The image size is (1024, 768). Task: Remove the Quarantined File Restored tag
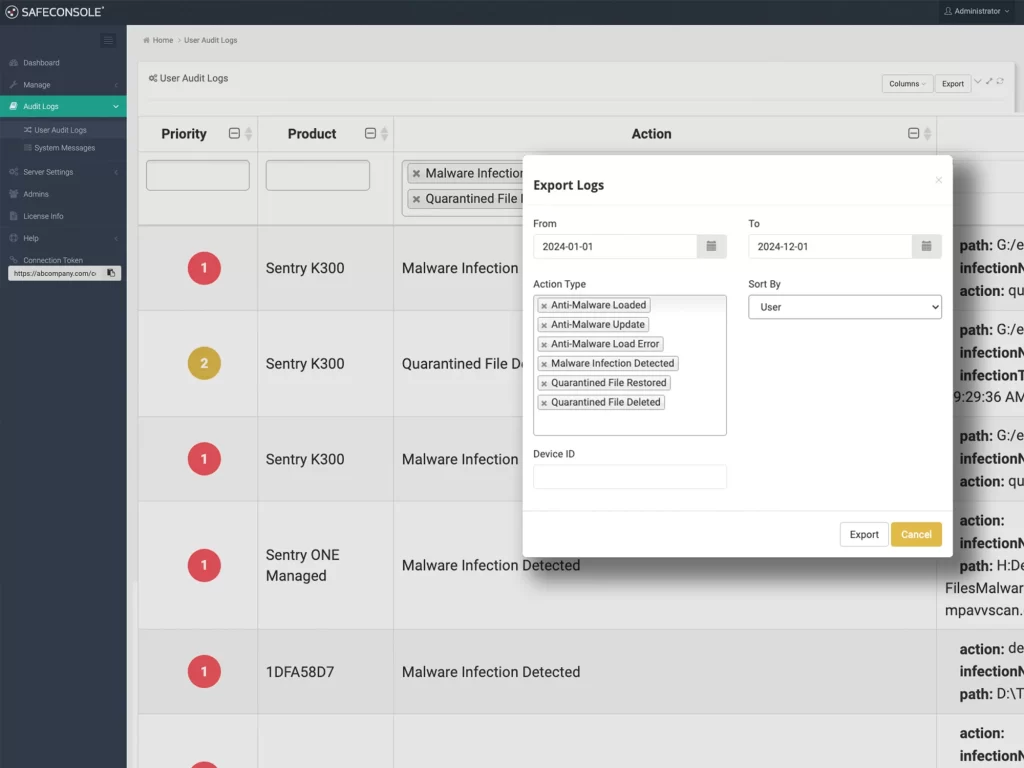[544, 384]
